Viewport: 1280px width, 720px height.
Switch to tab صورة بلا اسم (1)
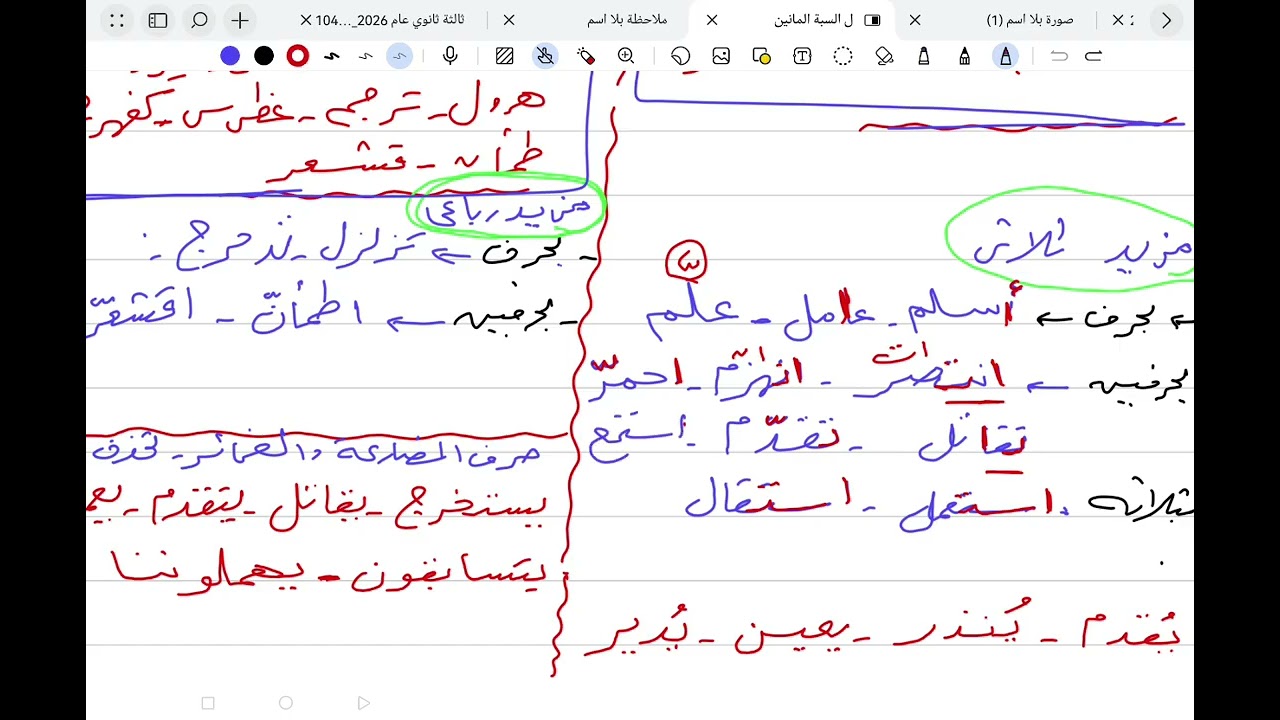1030,20
